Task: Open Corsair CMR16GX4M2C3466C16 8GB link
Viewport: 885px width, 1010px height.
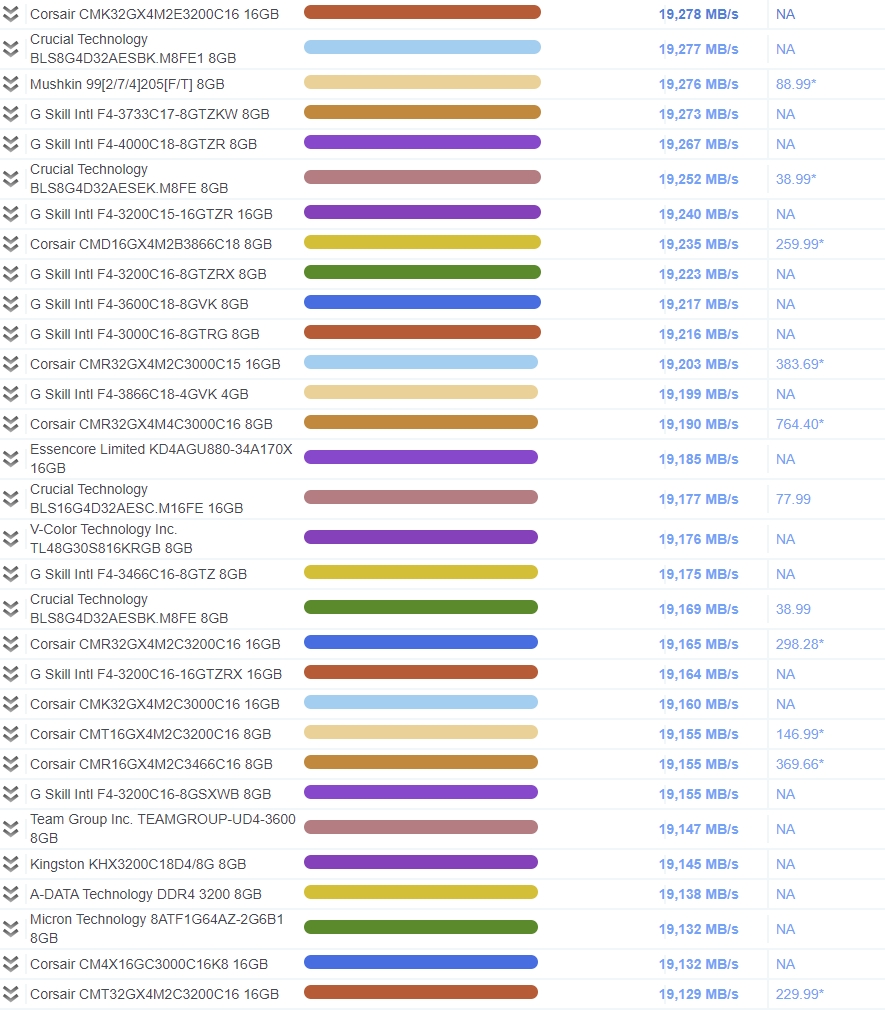Action: click(x=151, y=764)
